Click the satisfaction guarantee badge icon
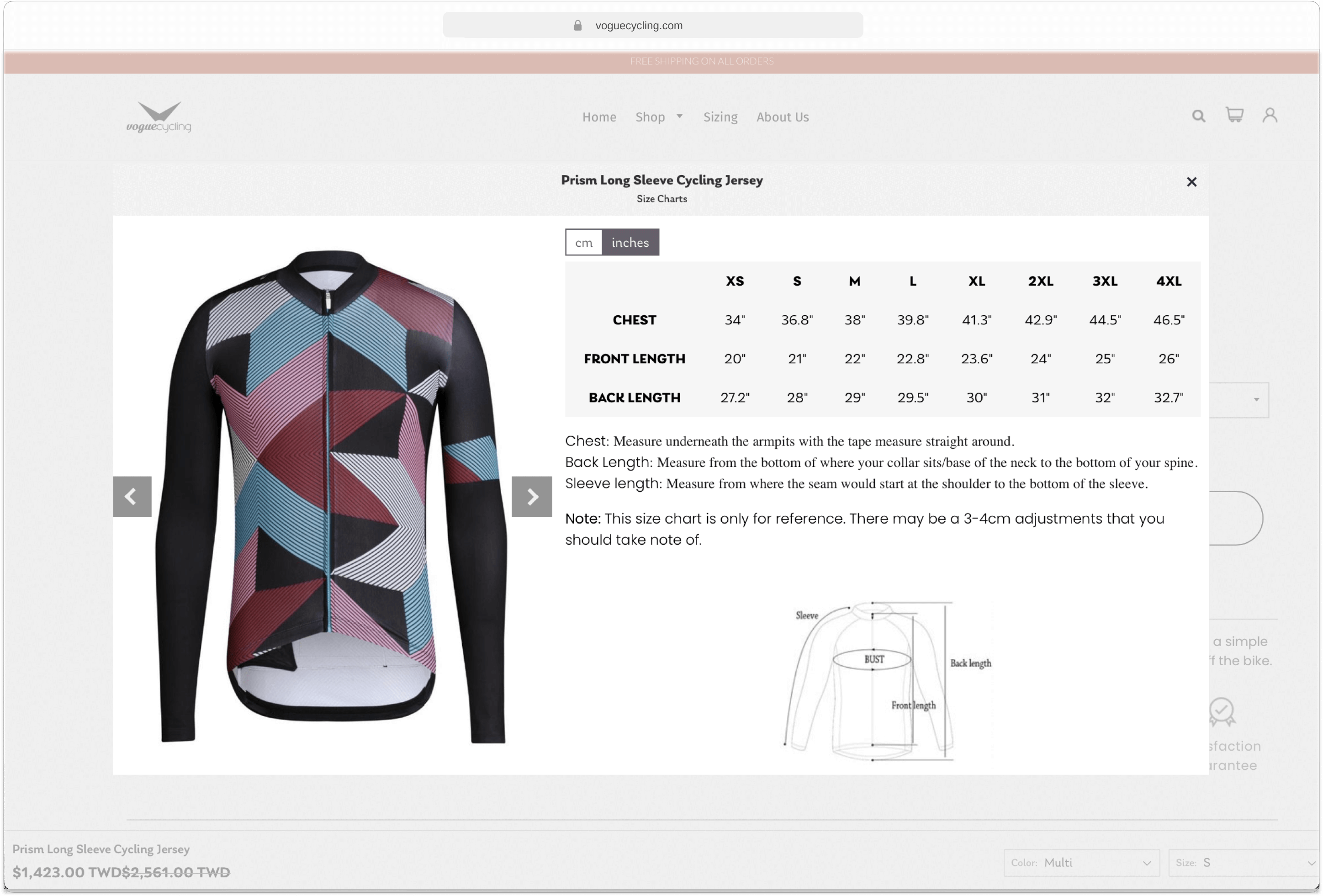Screen dimensions: 1323x896 pyautogui.click(x=1222, y=712)
